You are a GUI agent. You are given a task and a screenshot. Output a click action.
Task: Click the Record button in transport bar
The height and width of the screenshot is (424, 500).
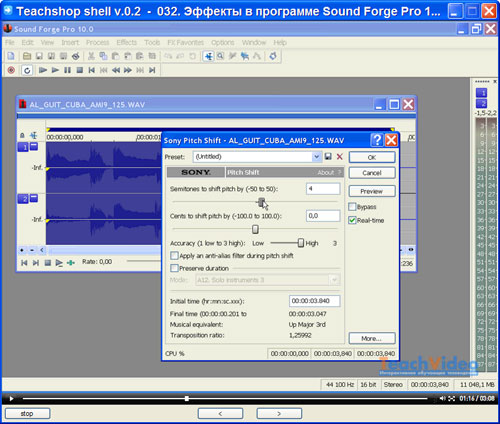(x=11, y=70)
